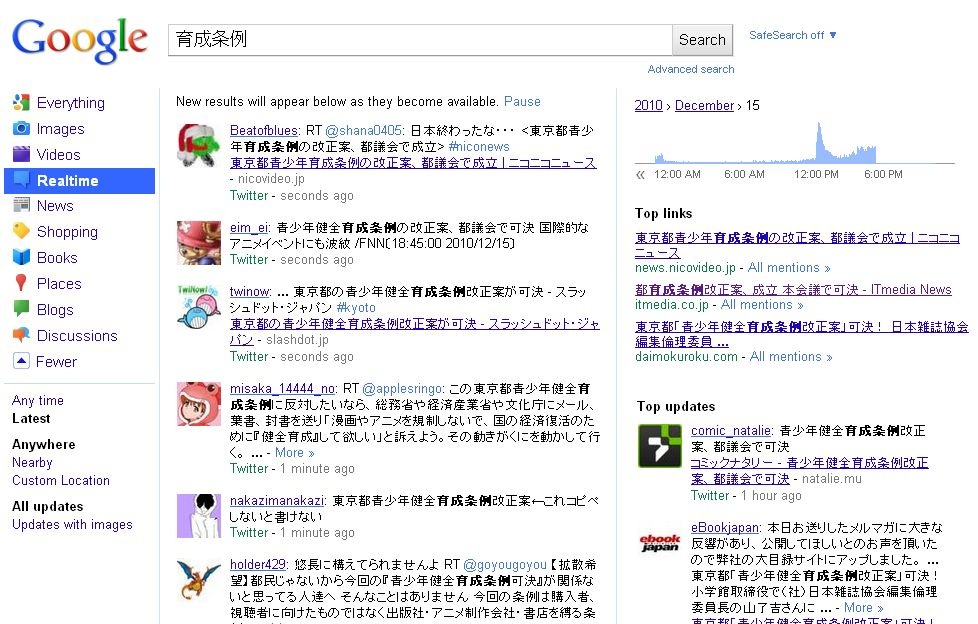Image resolution: width=978 pixels, height=624 pixels.
Task: Pause realtime results updates
Action: coord(522,101)
